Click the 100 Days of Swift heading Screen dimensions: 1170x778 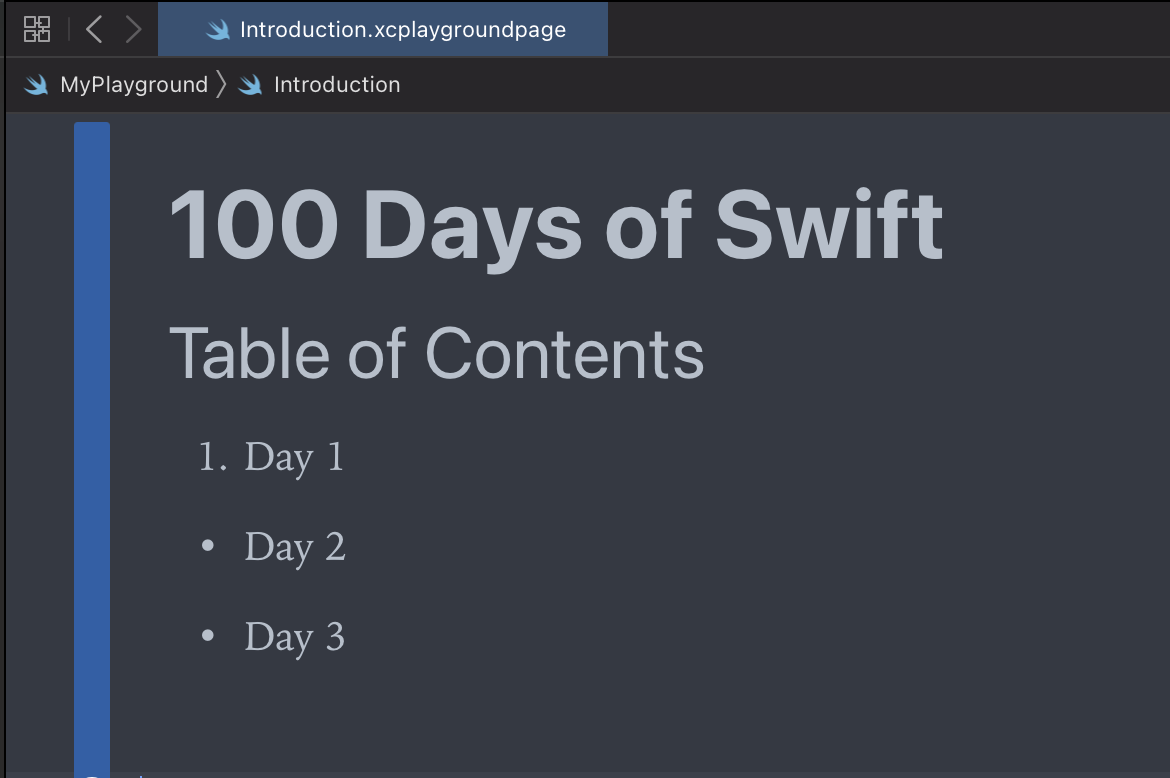556,226
